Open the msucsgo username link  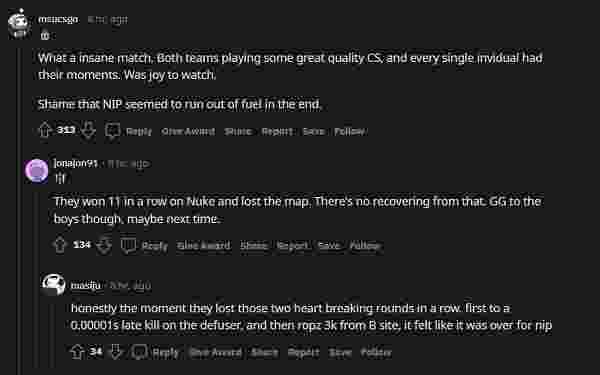point(58,19)
